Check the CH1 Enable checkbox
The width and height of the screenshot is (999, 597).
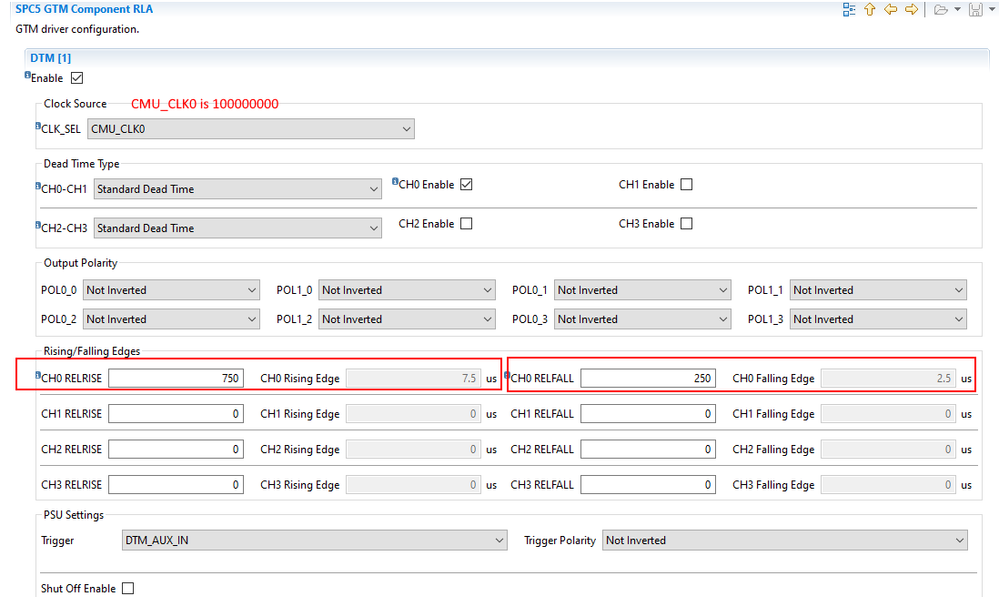[x=686, y=185]
